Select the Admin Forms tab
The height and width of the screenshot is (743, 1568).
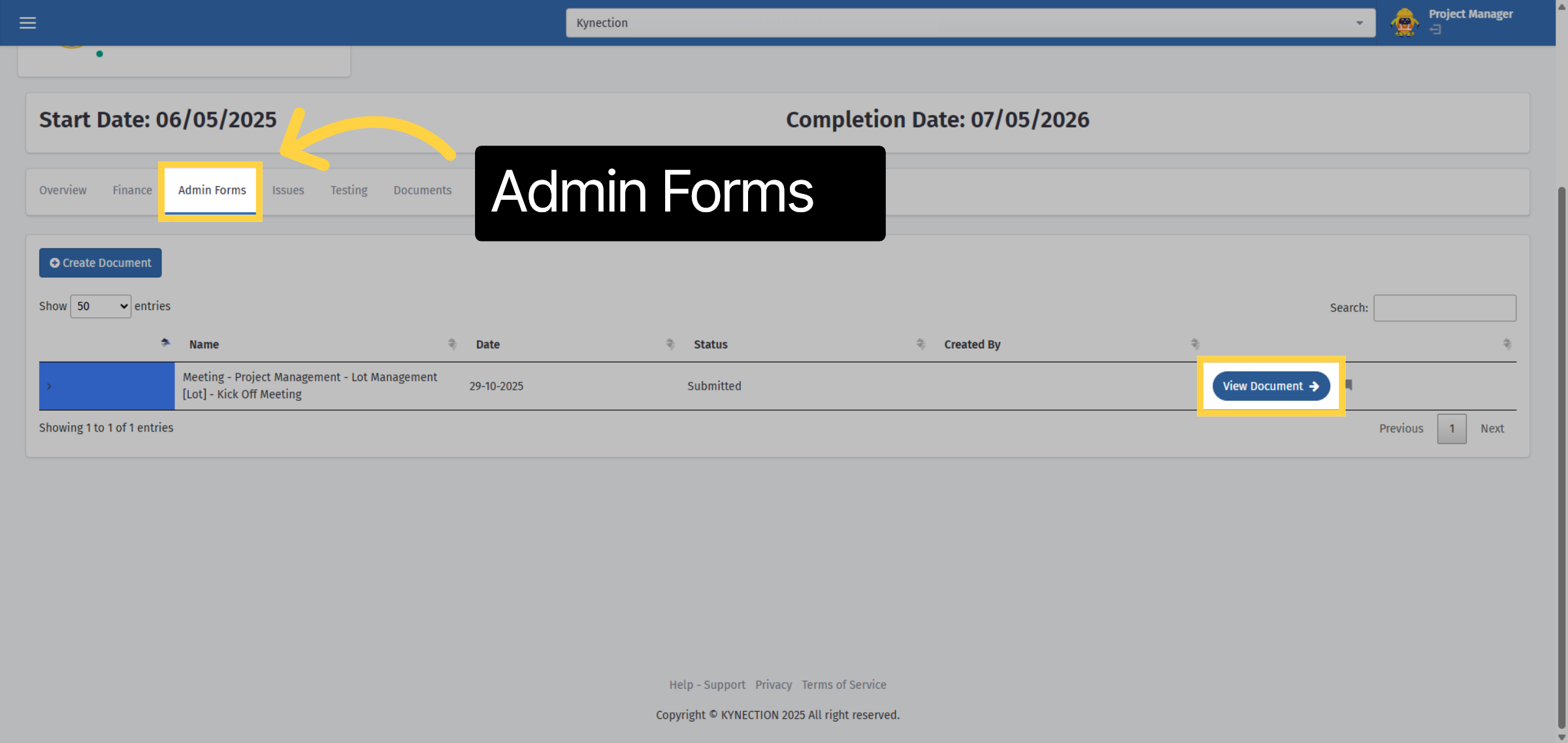(x=212, y=190)
